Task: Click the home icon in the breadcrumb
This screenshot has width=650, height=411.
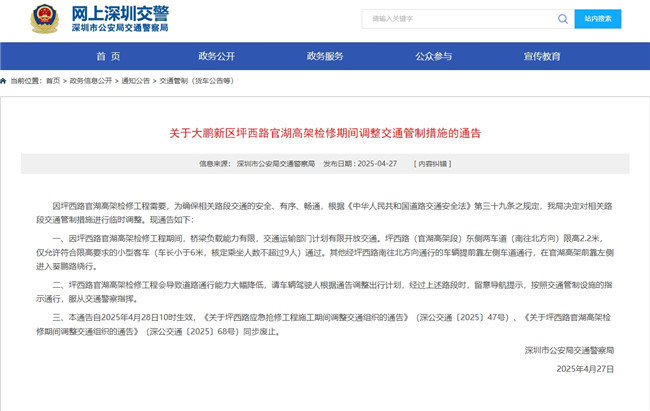Action: 5,79
